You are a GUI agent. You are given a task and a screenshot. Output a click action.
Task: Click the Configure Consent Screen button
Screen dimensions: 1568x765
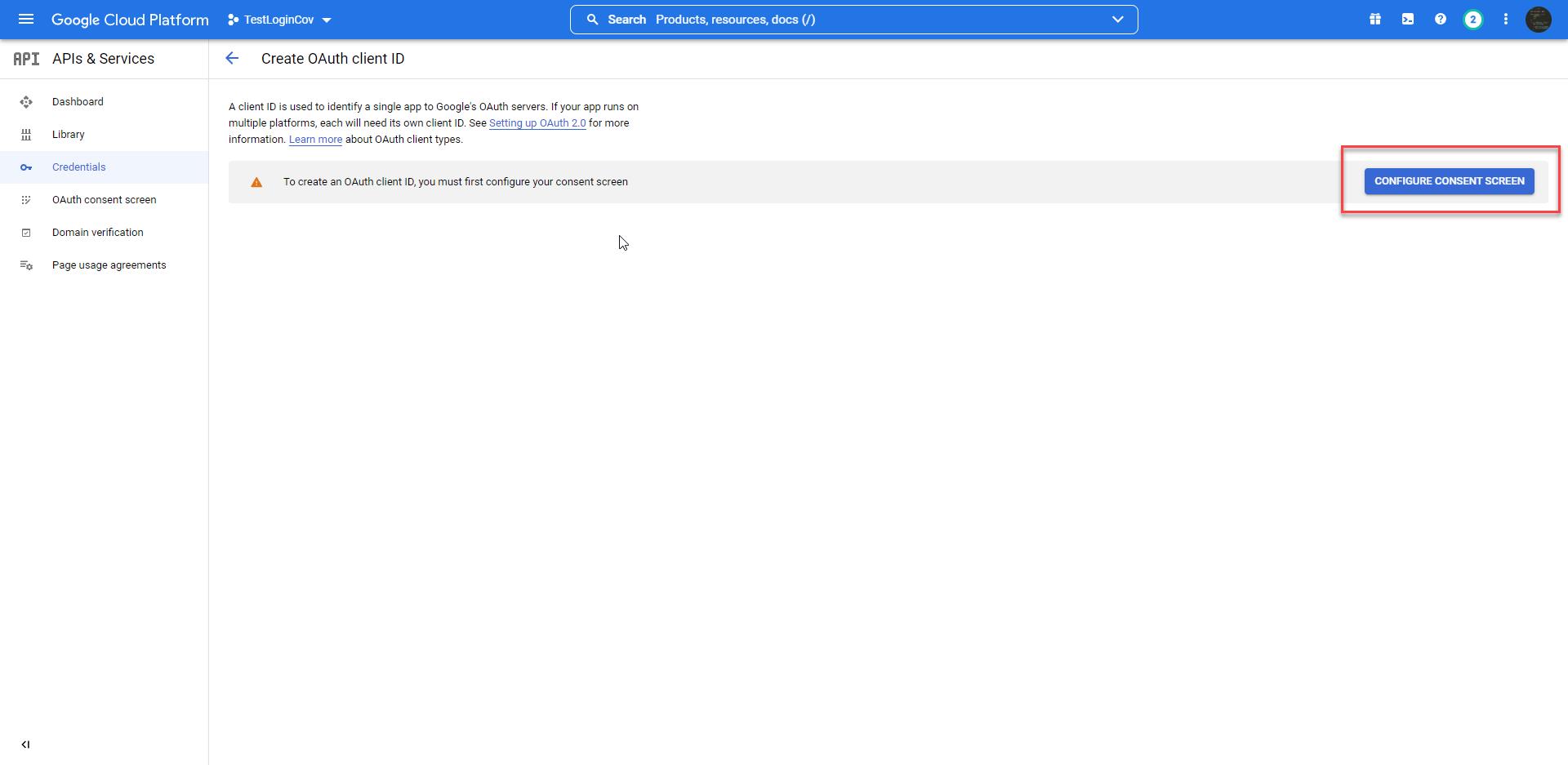[1449, 181]
